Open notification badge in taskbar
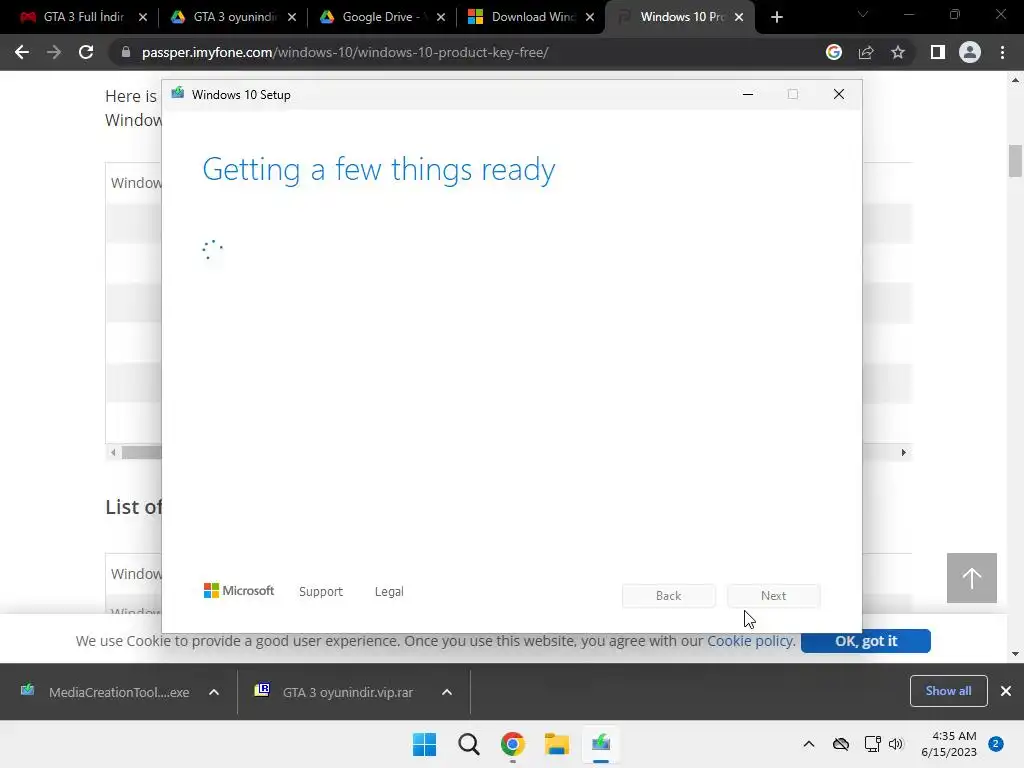Image resolution: width=1024 pixels, height=768 pixels. (996, 744)
